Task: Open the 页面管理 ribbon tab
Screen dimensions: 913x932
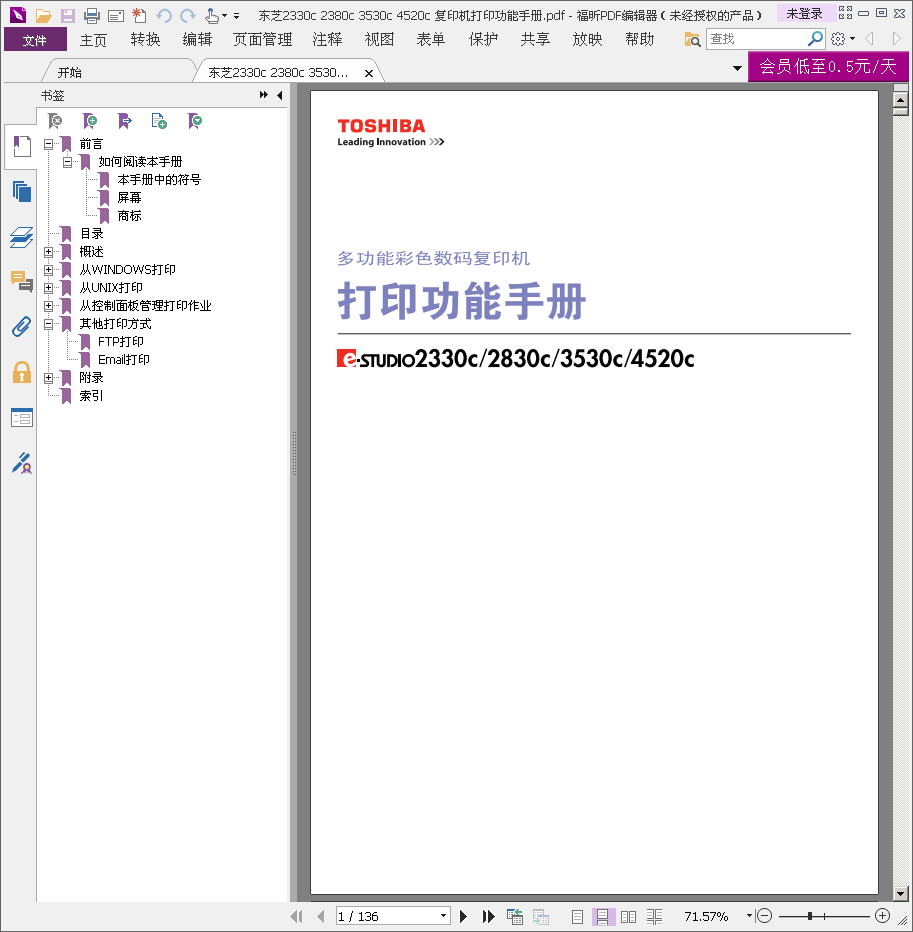Action: tap(263, 39)
